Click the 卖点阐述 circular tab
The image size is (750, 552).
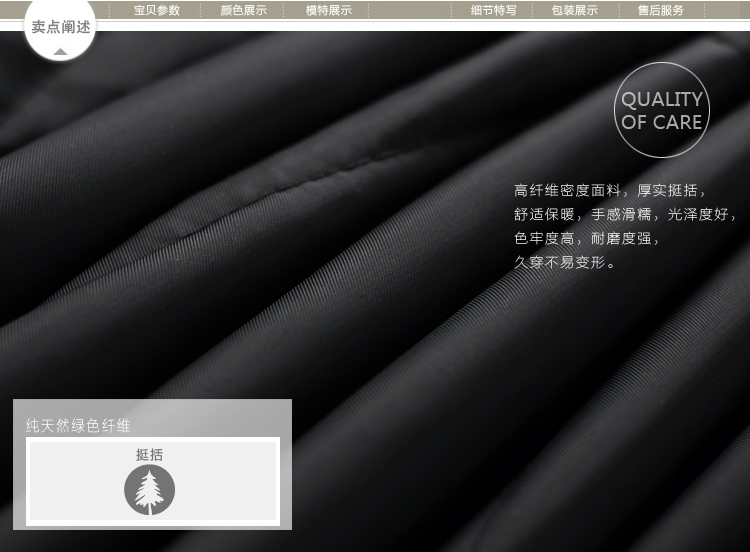tap(60, 28)
